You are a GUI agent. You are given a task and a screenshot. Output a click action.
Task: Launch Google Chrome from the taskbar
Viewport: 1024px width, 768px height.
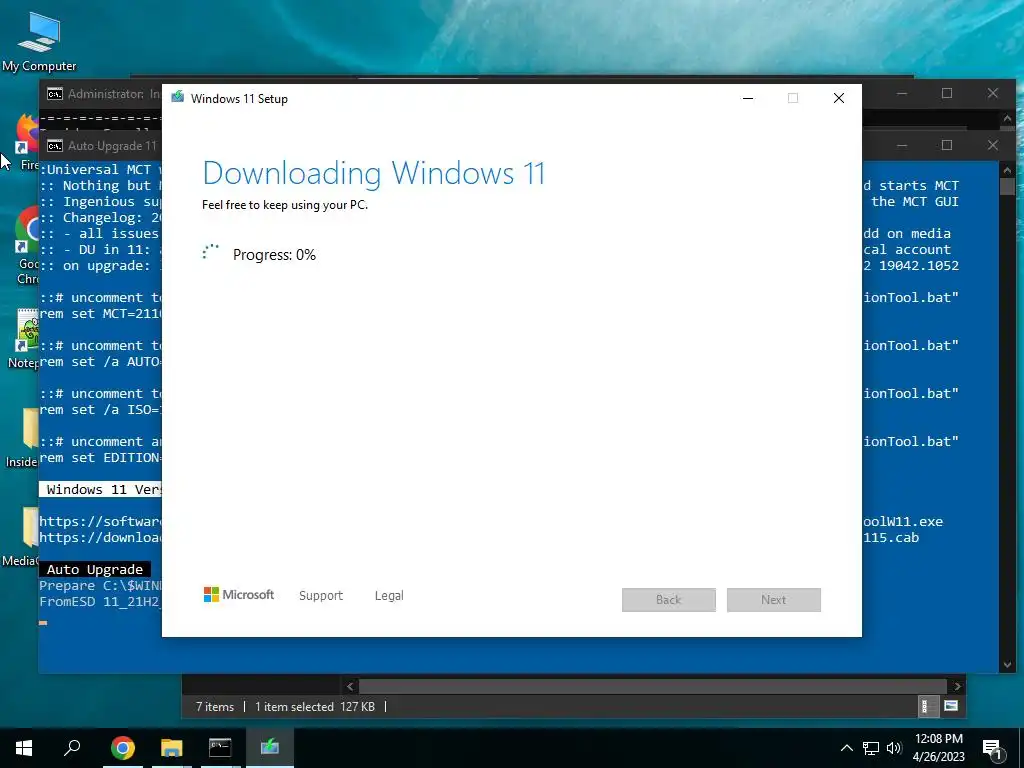pyautogui.click(x=122, y=748)
